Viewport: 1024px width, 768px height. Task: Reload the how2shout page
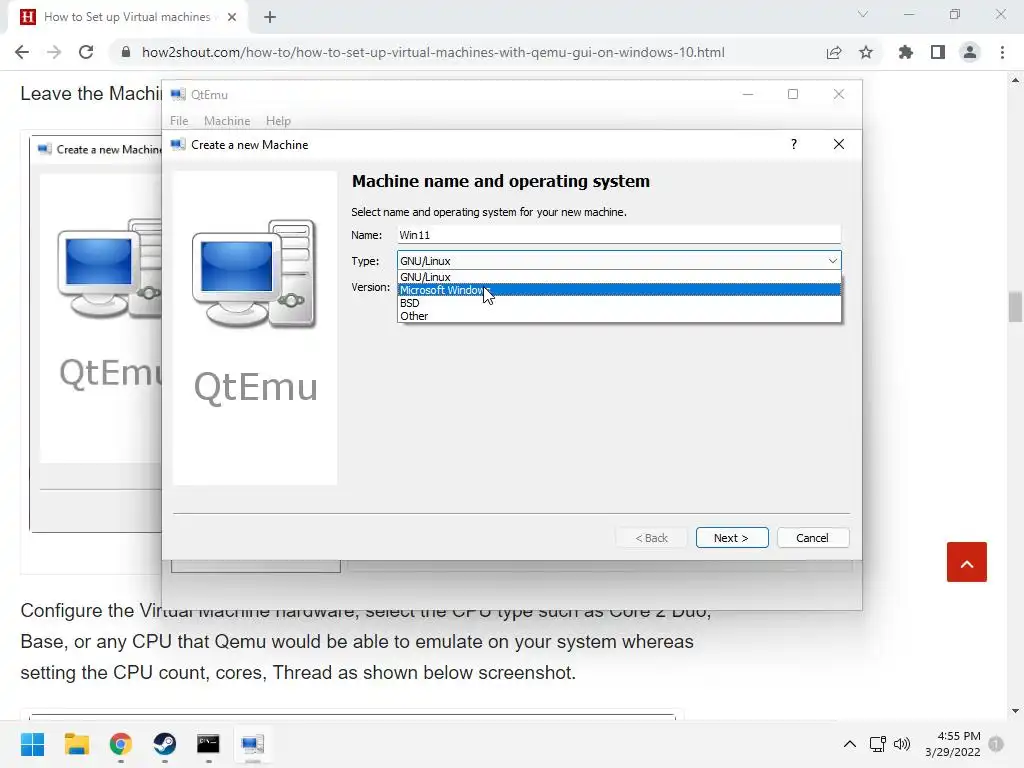pyautogui.click(x=86, y=52)
